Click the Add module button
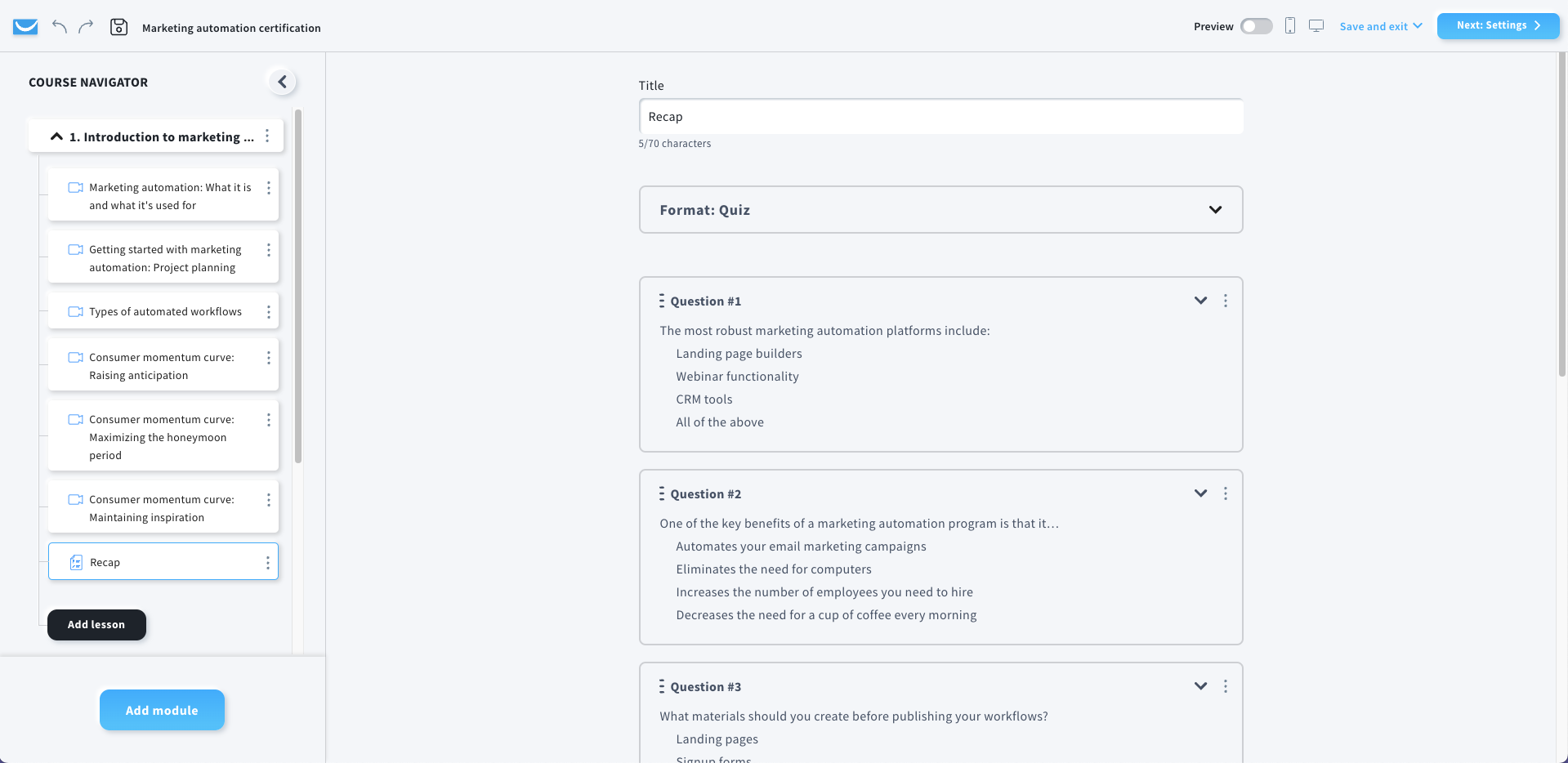The image size is (1568, 763). 162,710
